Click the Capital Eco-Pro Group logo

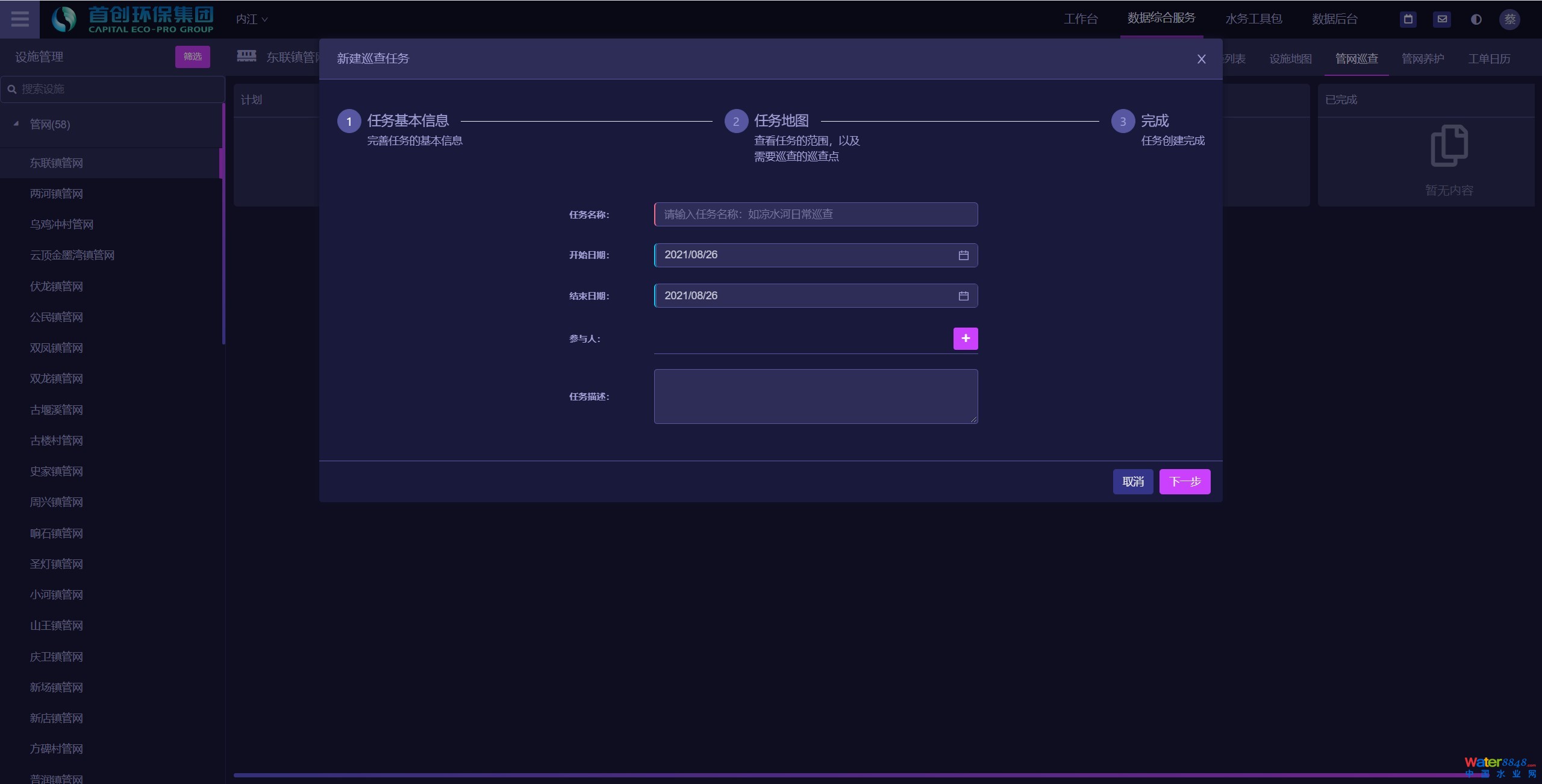click(133, 19)
